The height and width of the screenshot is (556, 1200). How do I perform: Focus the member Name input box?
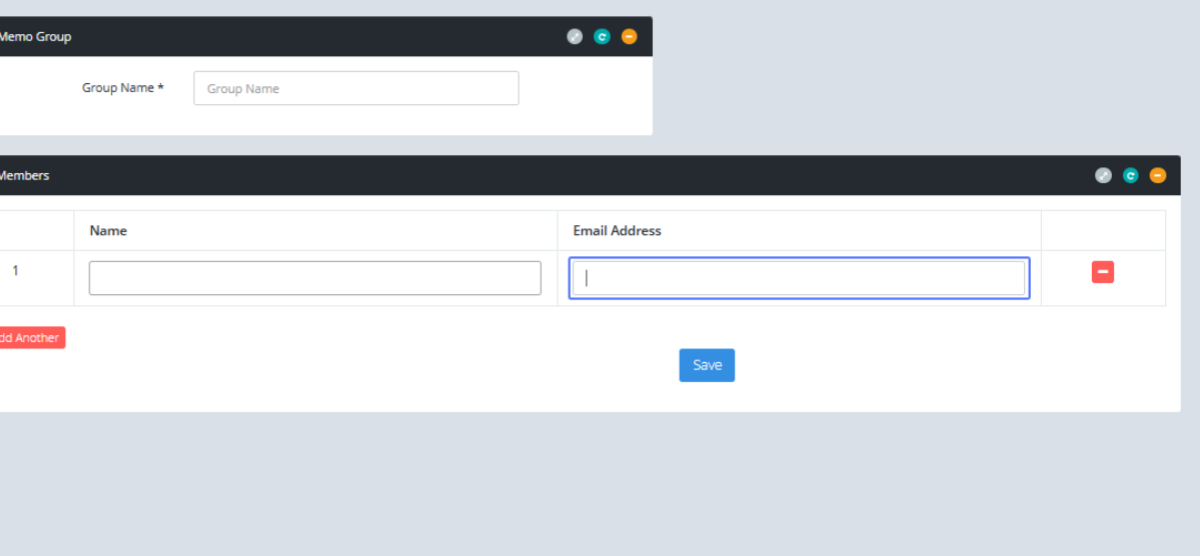coord(315,278)
